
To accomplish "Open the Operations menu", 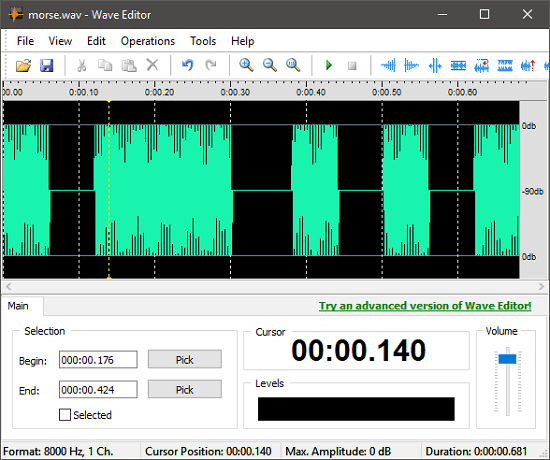I will tap(148, 41).
